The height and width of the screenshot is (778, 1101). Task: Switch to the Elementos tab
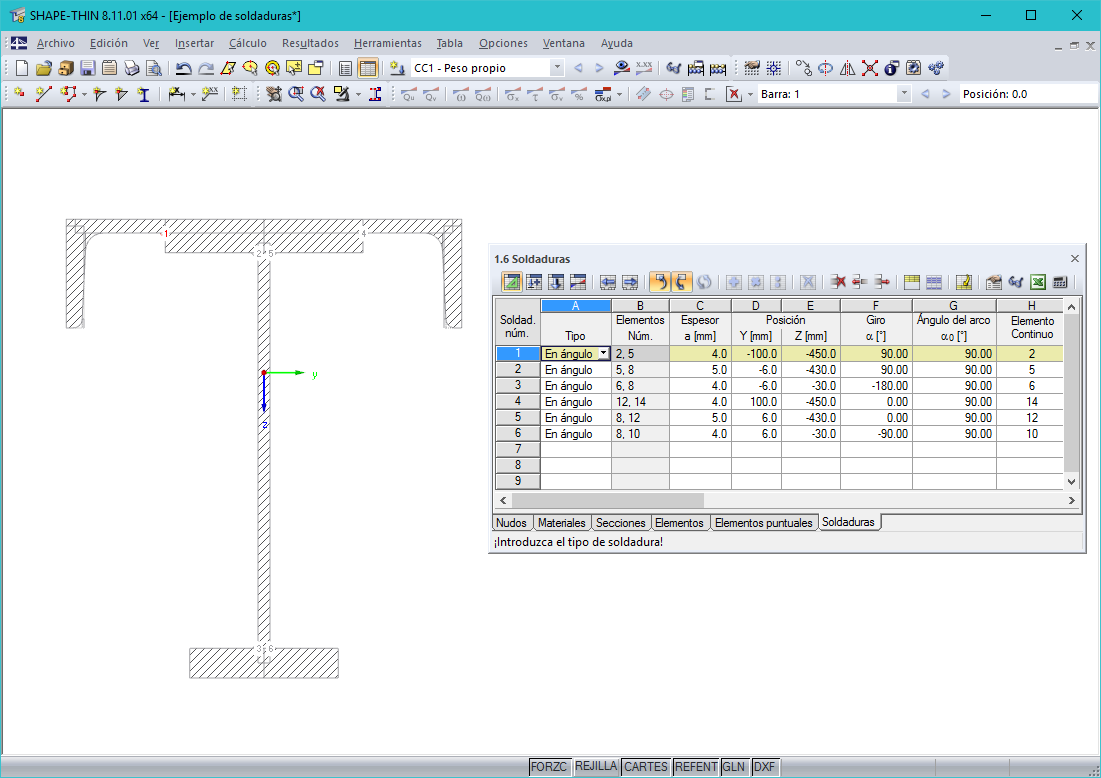679,523
